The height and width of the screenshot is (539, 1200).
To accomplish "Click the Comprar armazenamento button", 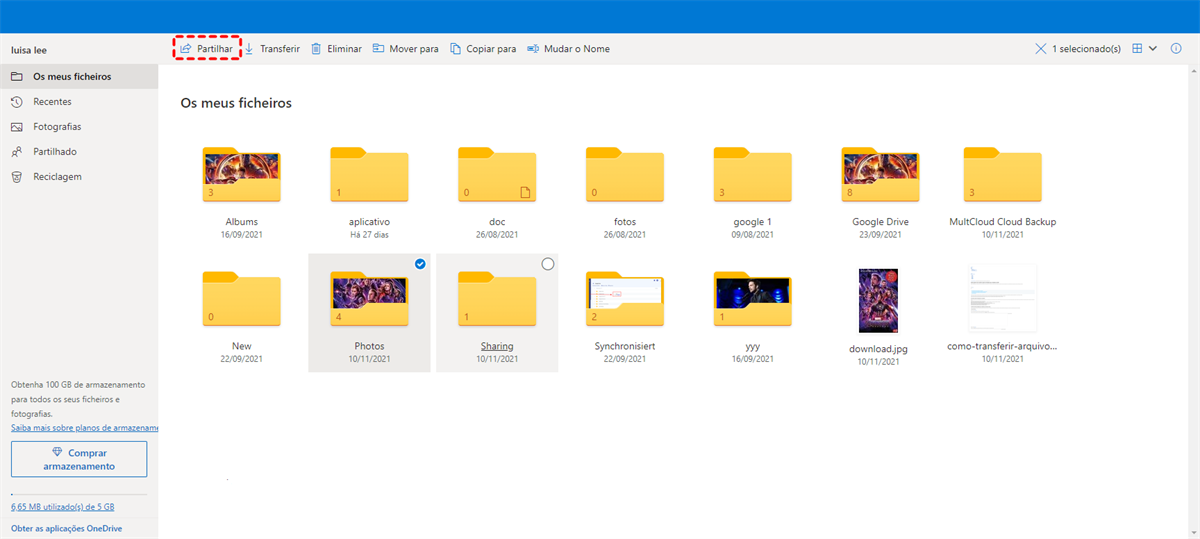I will click(79, 459).
